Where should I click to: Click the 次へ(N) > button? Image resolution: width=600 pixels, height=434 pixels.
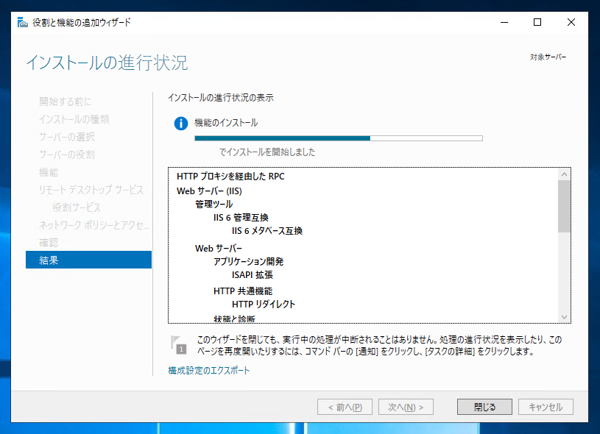click(406, 407)
